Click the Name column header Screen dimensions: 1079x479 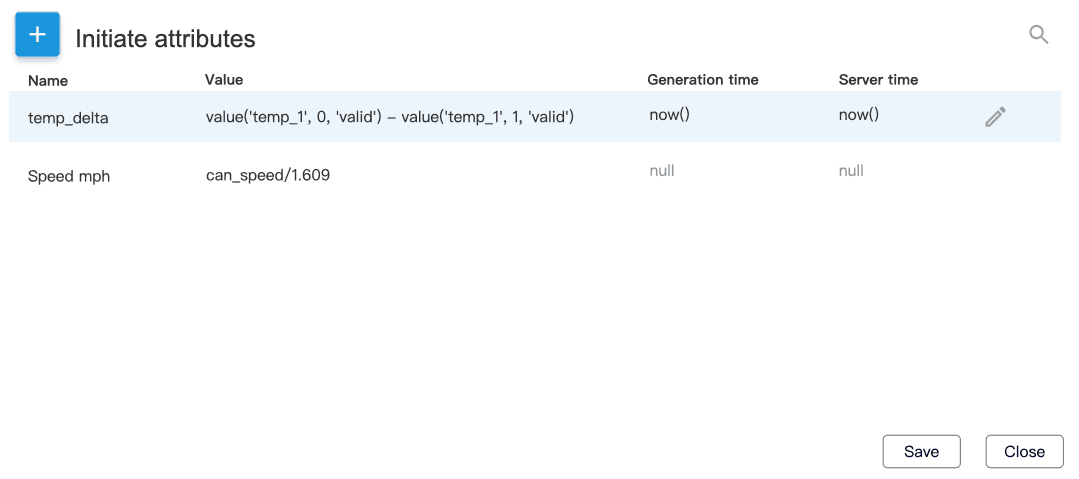tap(48, 80)
